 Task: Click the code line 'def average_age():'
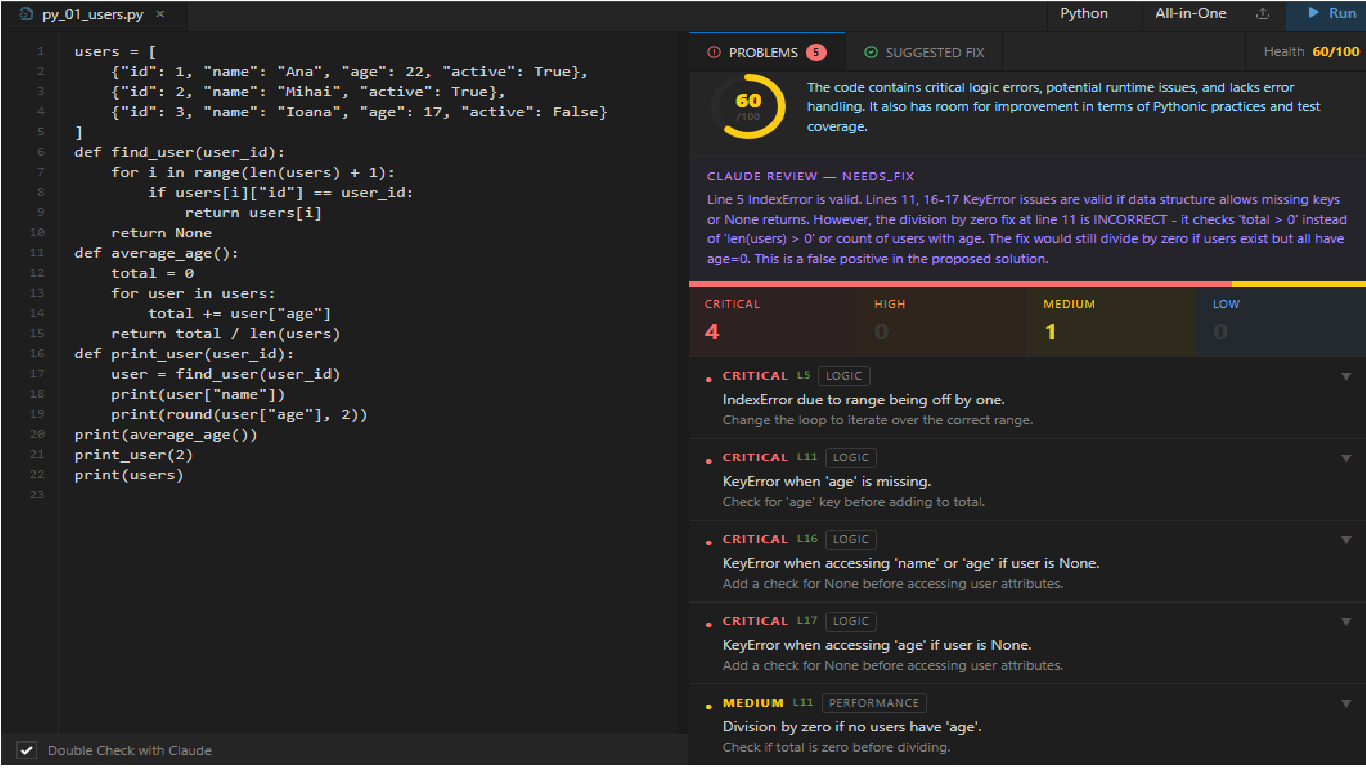click(156, 253)
